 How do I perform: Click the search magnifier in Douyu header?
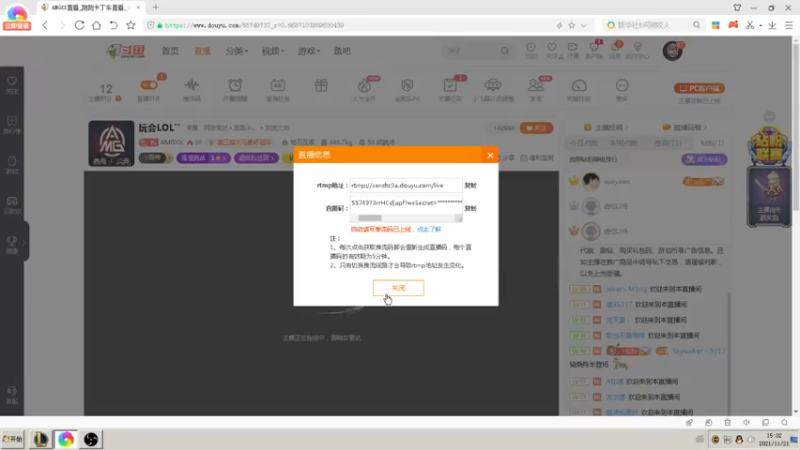505,51
